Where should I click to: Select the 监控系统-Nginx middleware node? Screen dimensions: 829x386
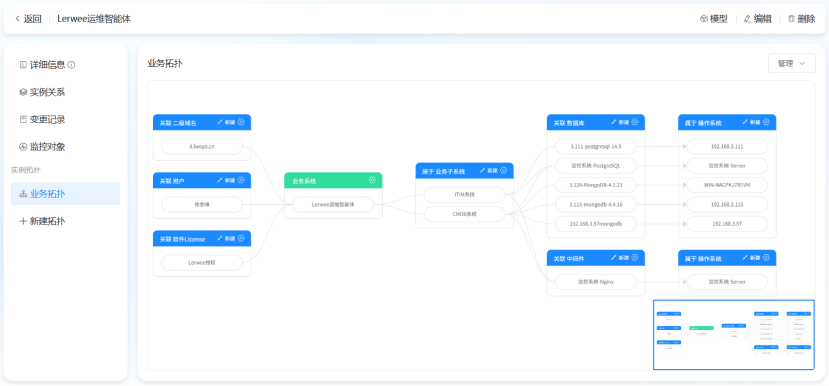tap(596, 282)
